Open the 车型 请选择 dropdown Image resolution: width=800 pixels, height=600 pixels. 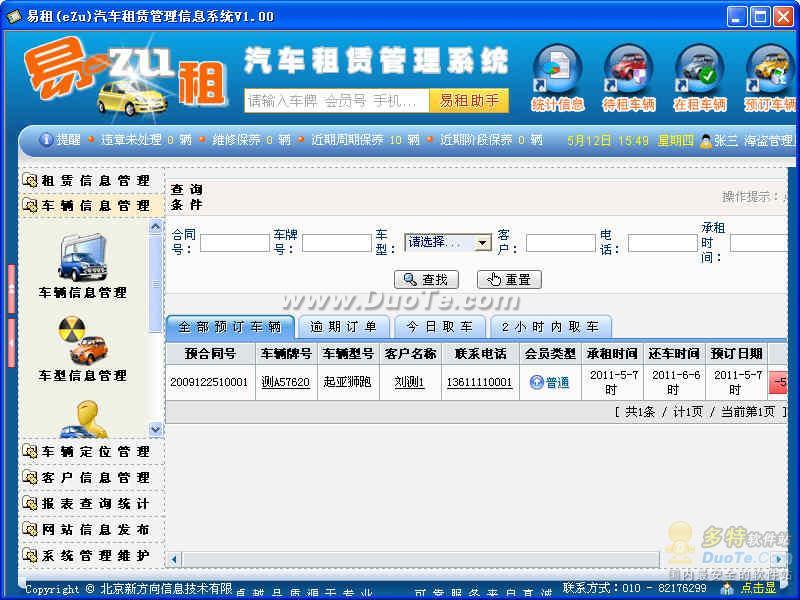click(x=482, y=242)
